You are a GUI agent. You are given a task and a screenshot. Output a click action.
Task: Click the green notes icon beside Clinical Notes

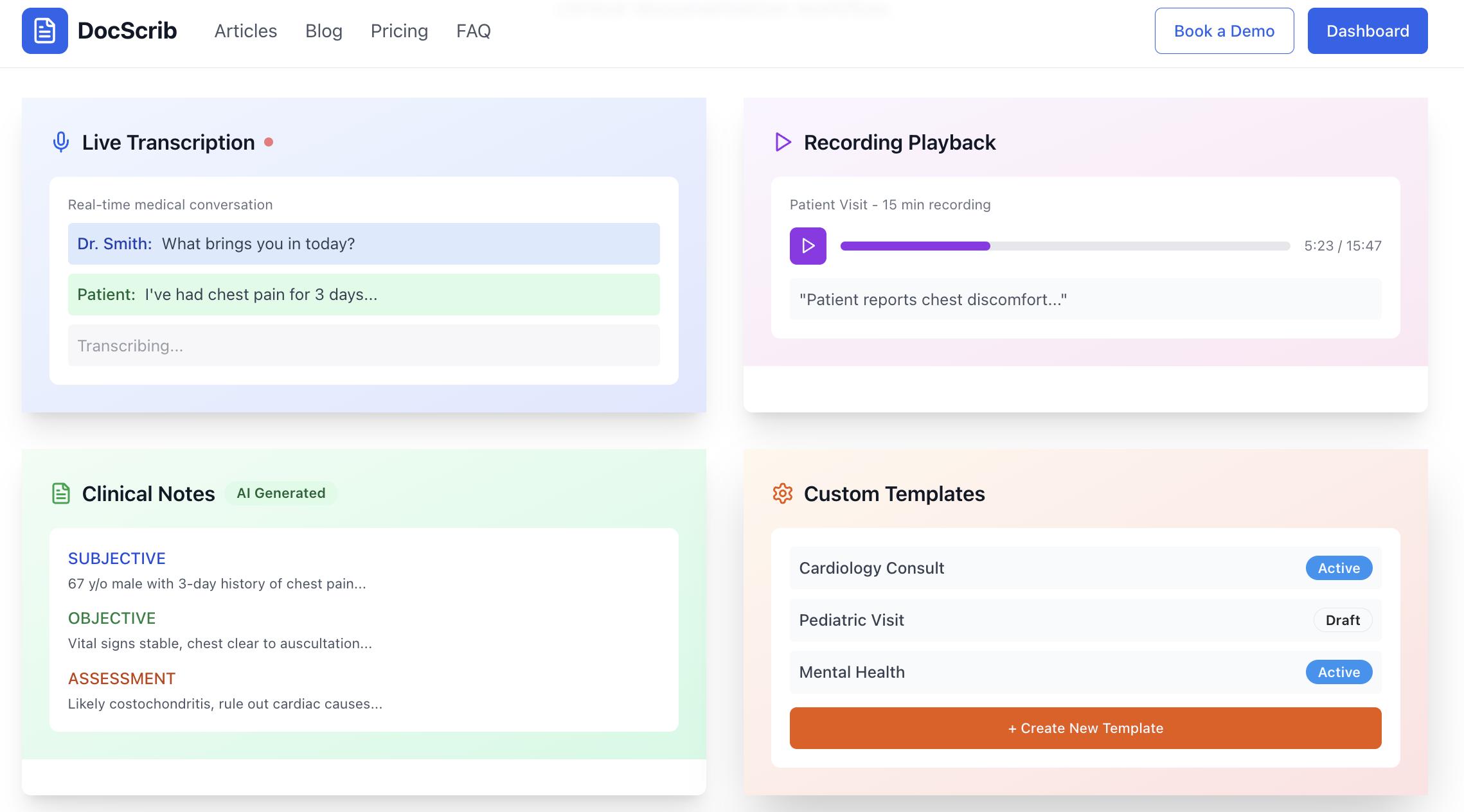pos(61,493)
